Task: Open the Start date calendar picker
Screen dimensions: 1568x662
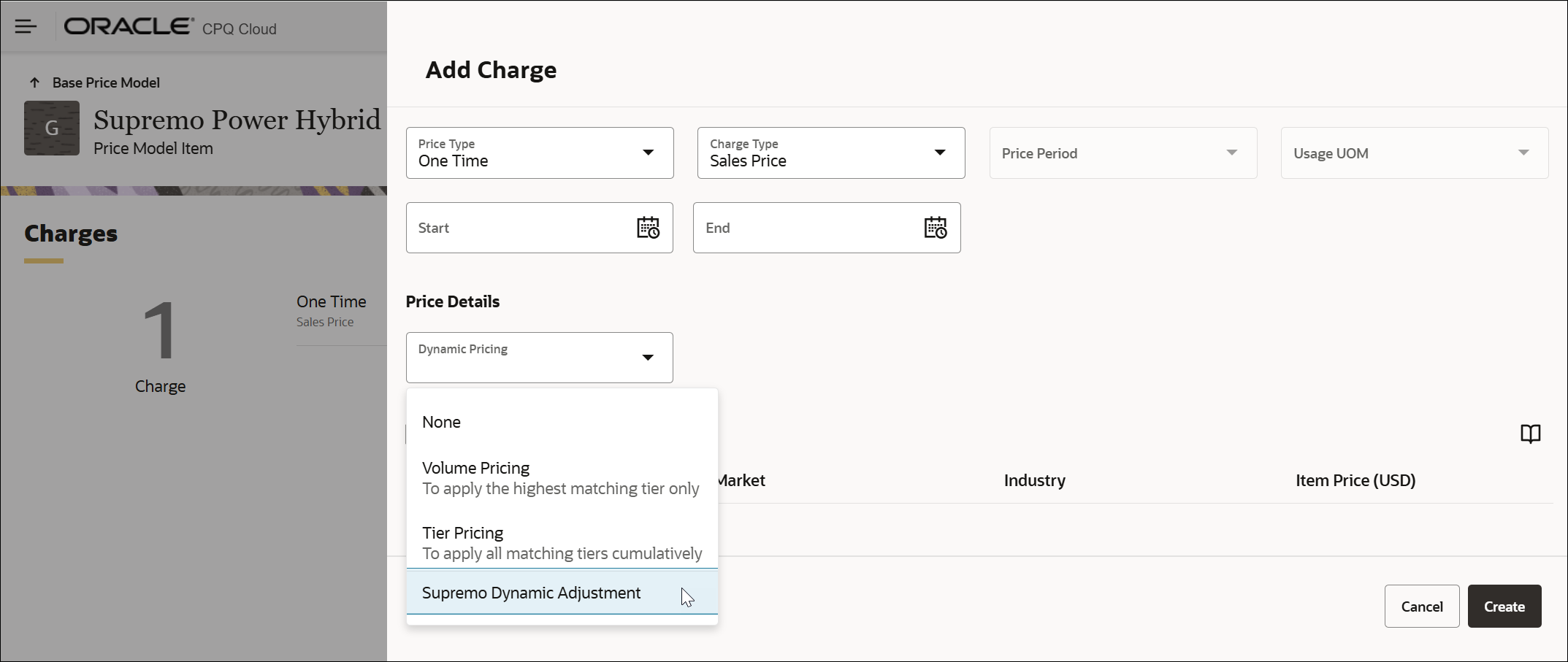Action: point(649,227)
